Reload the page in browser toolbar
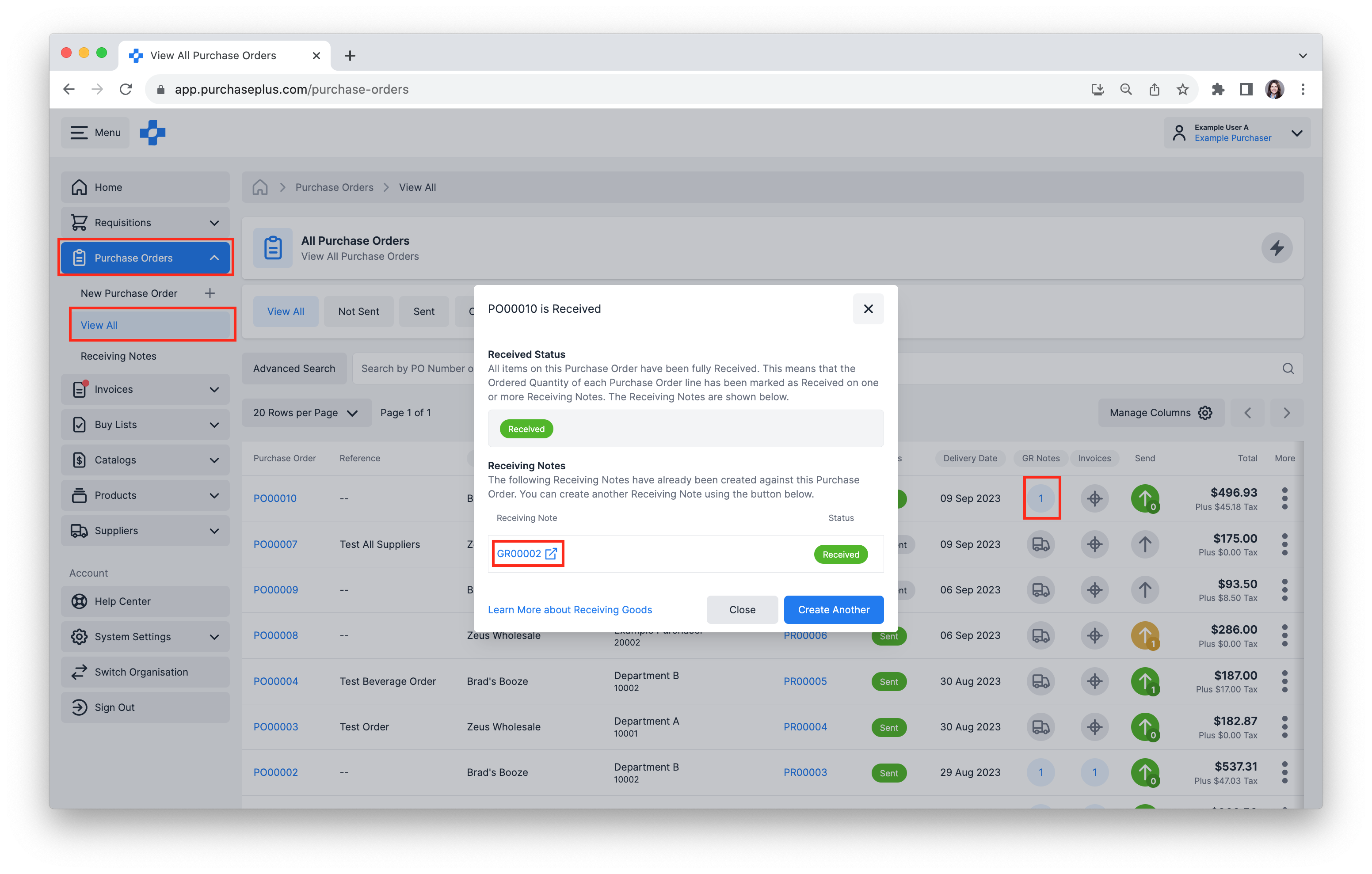Viewport: 1372px width, 874px height. [x=126, y=89]
